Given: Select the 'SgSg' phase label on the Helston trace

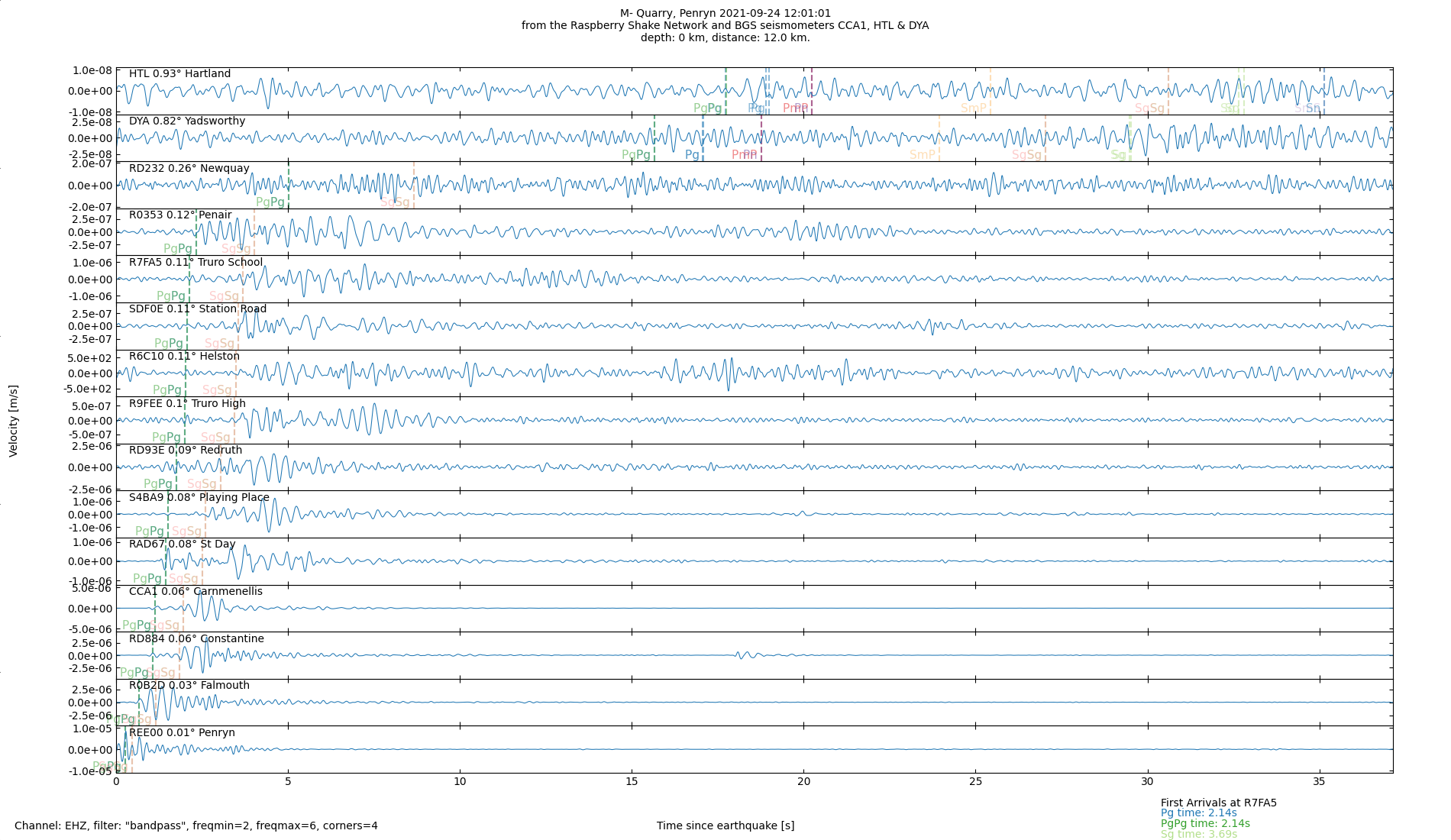Looking at the screenshot, I should pyautogui.click(x=217, y=390).
